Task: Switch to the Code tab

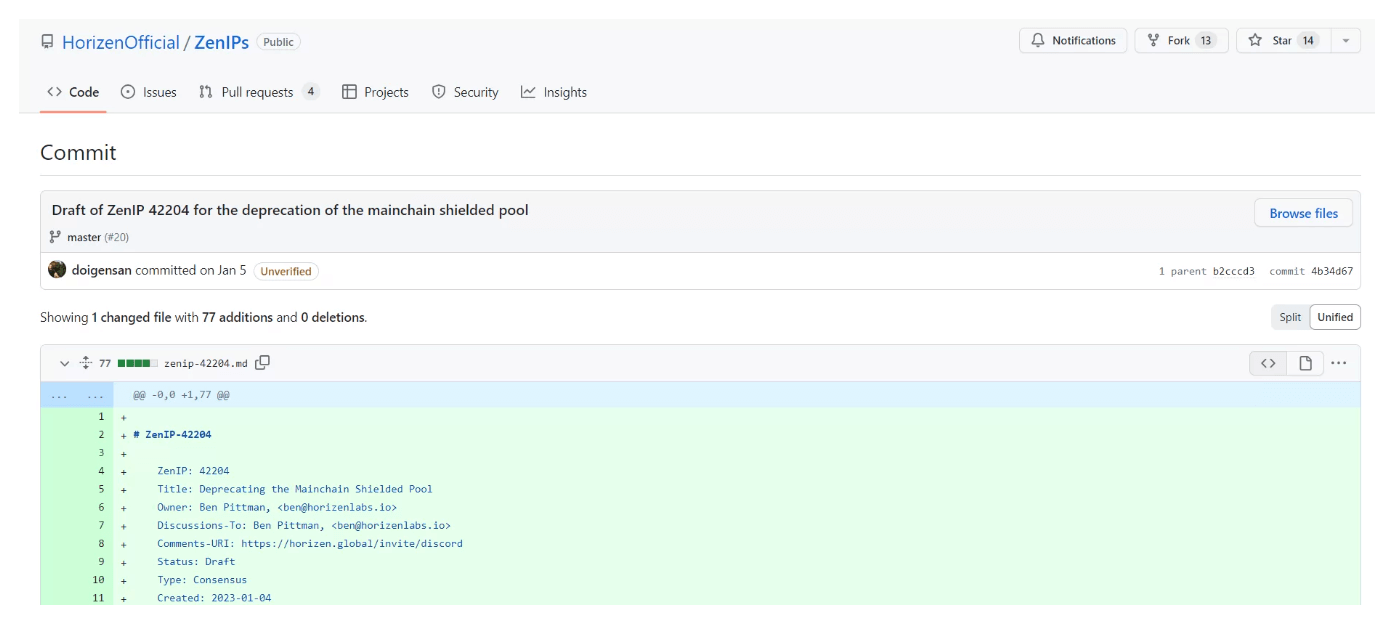Action: click(x=73, y=92)
